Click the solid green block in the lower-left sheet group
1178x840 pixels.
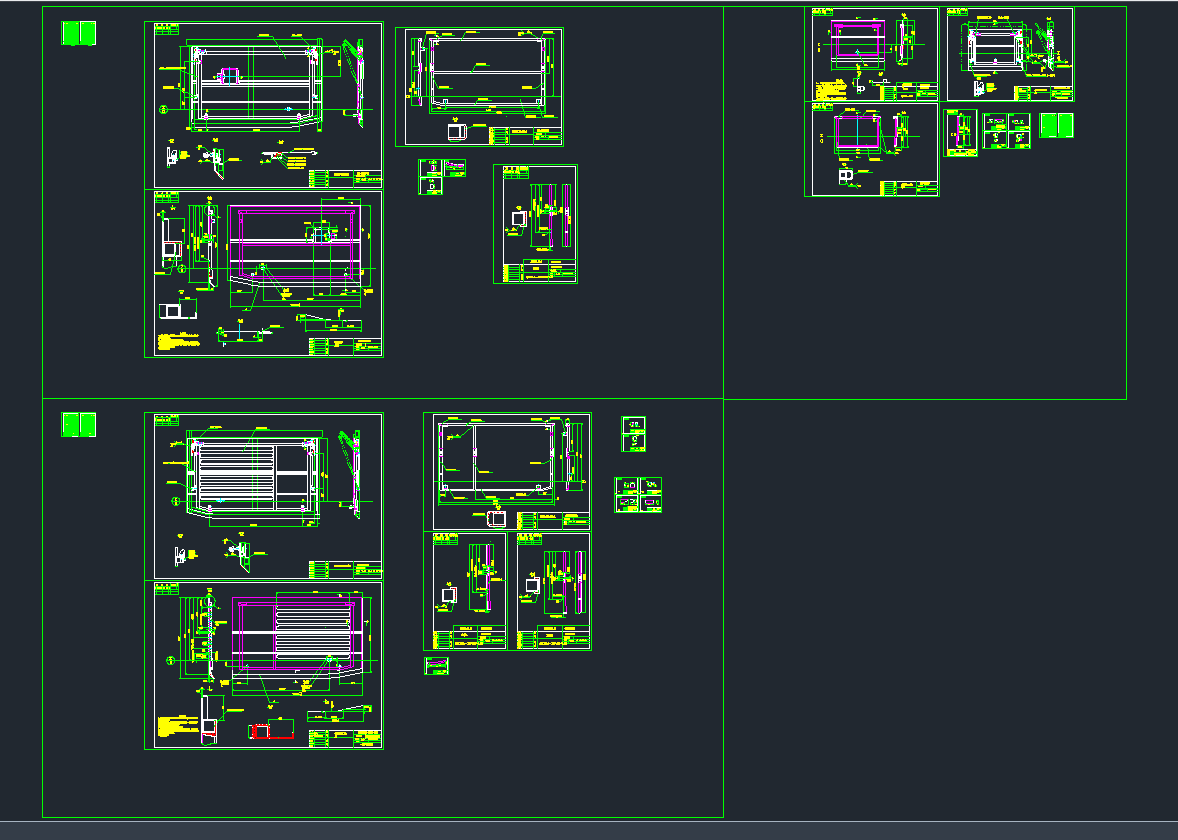point(78,424)
